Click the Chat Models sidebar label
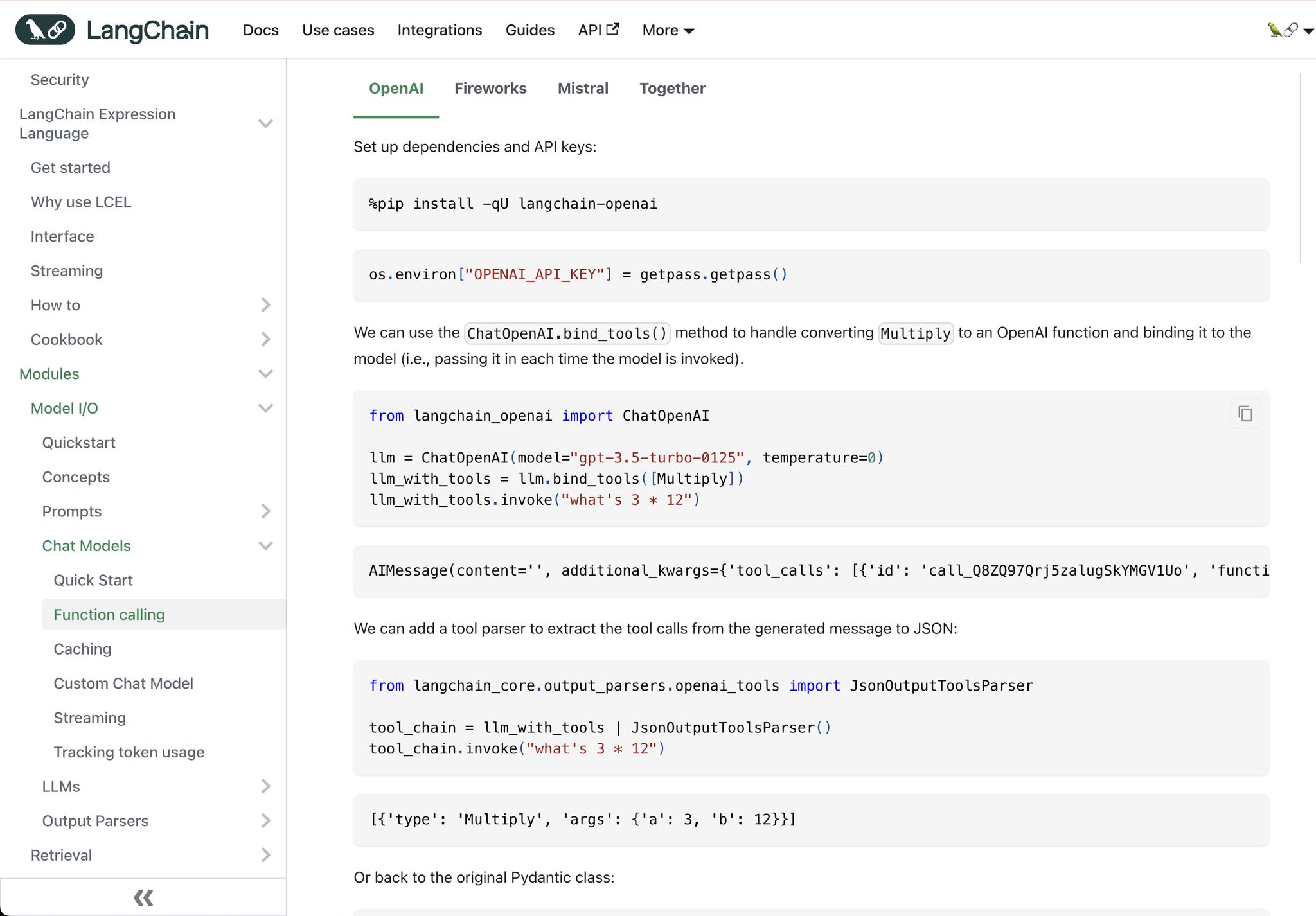Image resolution: width=1316 pixels, height=916 pixels. tap(86, 546)
